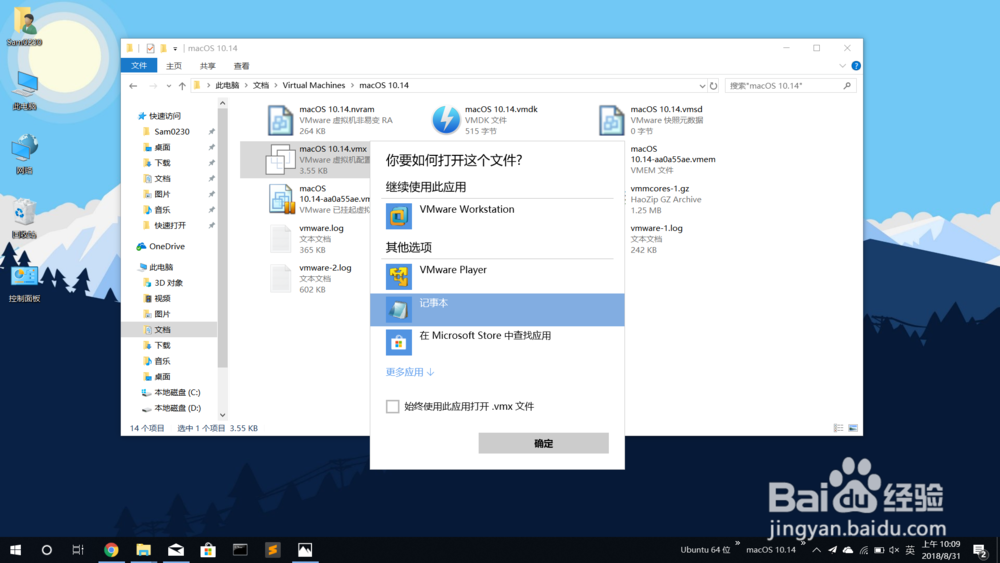
Task: Open the 共享 ribbon tab
Action: [207, 66]
